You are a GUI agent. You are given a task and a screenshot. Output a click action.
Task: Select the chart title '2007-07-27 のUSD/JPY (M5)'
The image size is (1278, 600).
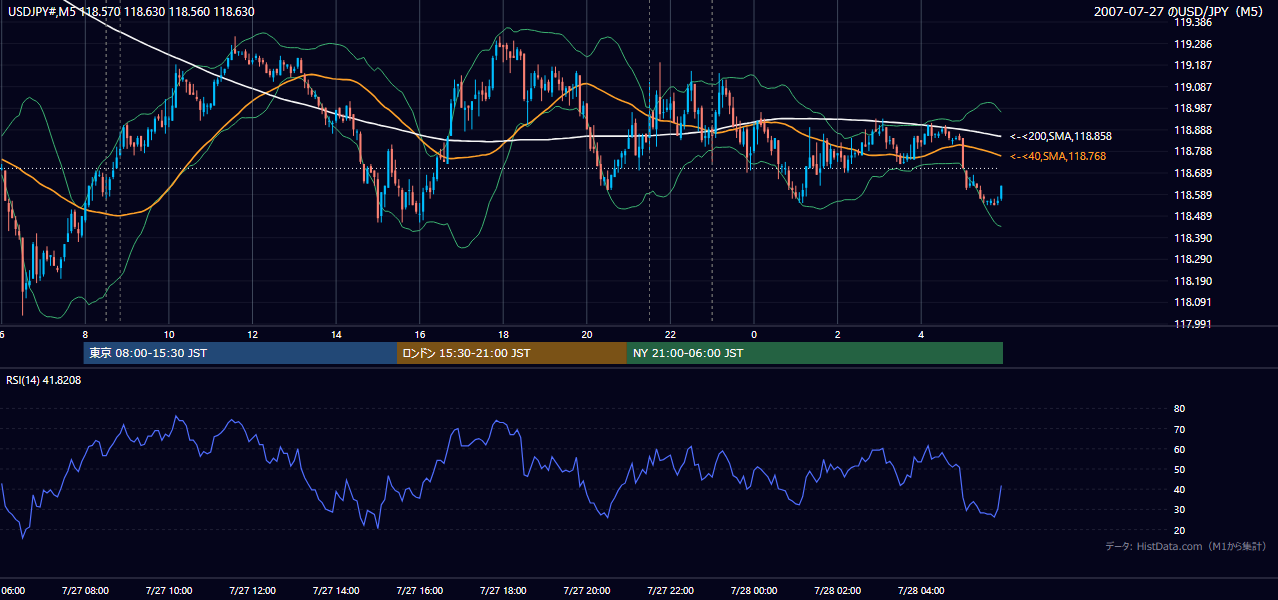(x=1180, y=12)
